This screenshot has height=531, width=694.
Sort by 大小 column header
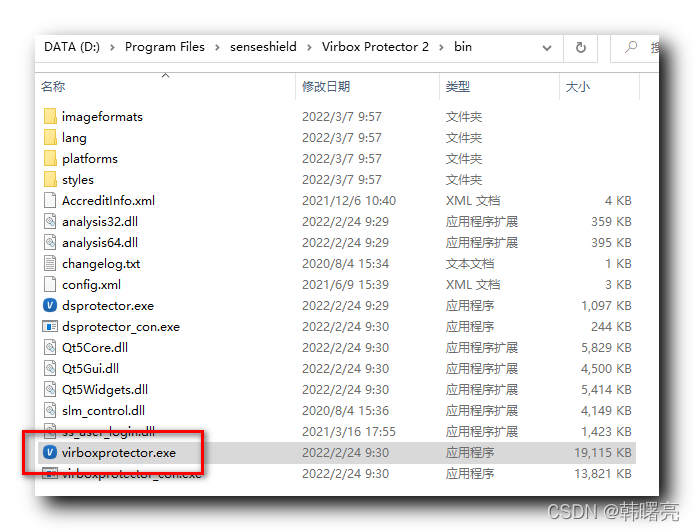pos(578,86)
